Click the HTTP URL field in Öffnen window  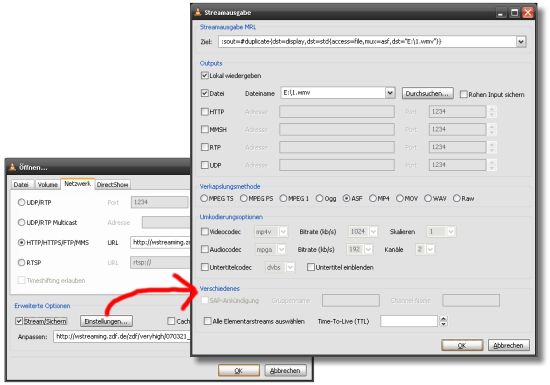tap(161, 242)
